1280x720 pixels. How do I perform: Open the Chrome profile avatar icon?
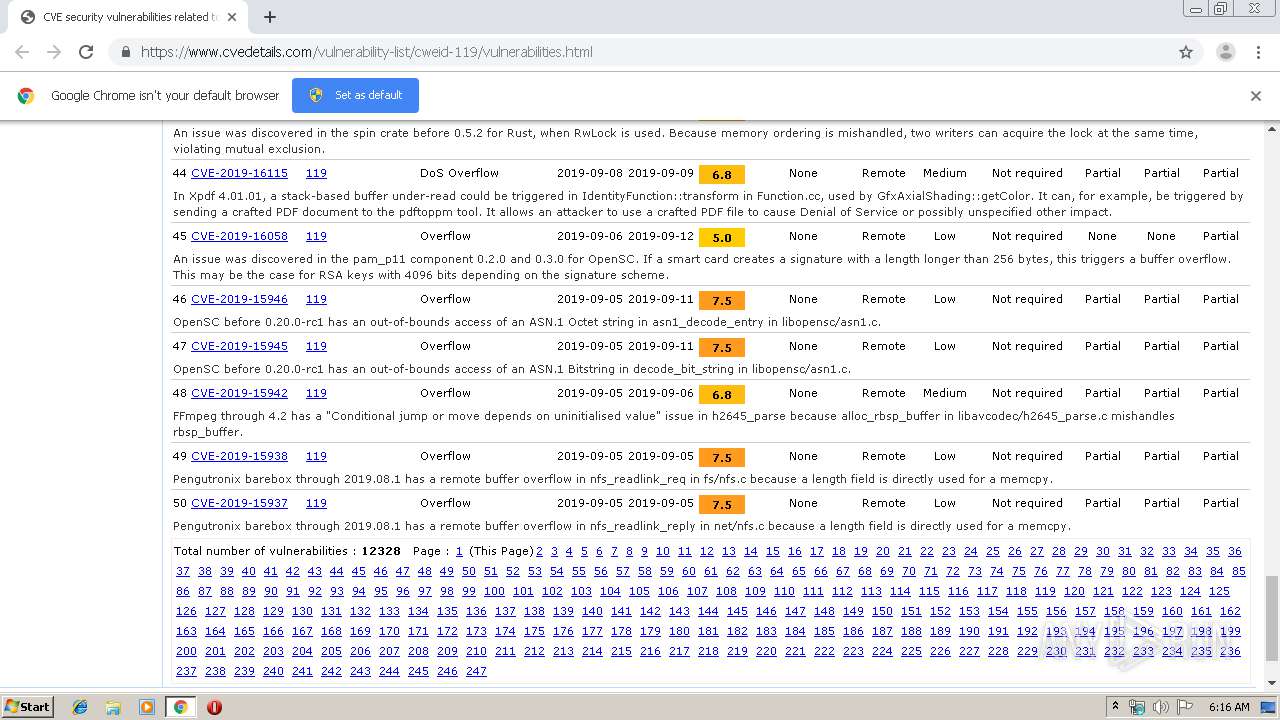[1225, 52]
